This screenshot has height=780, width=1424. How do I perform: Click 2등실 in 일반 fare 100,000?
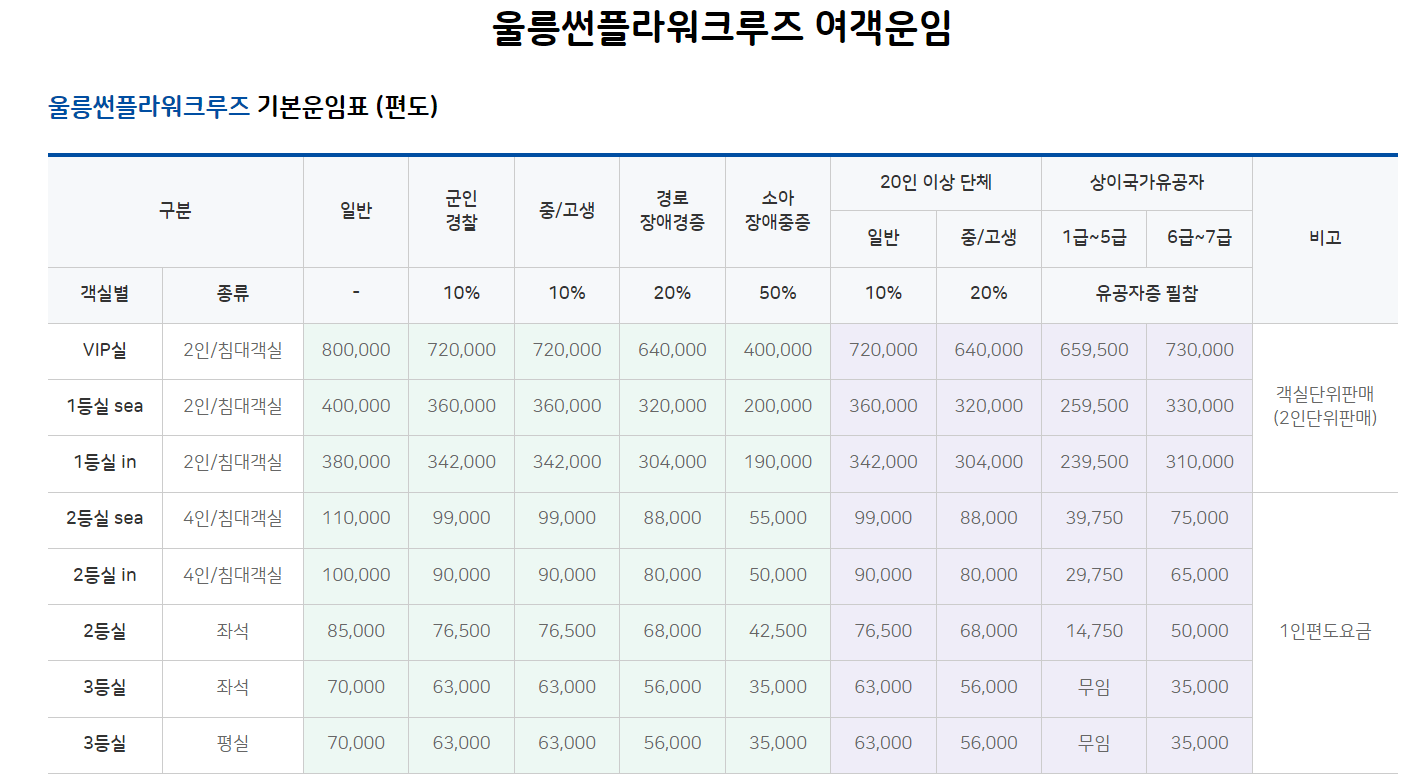(x=356, y=575)
